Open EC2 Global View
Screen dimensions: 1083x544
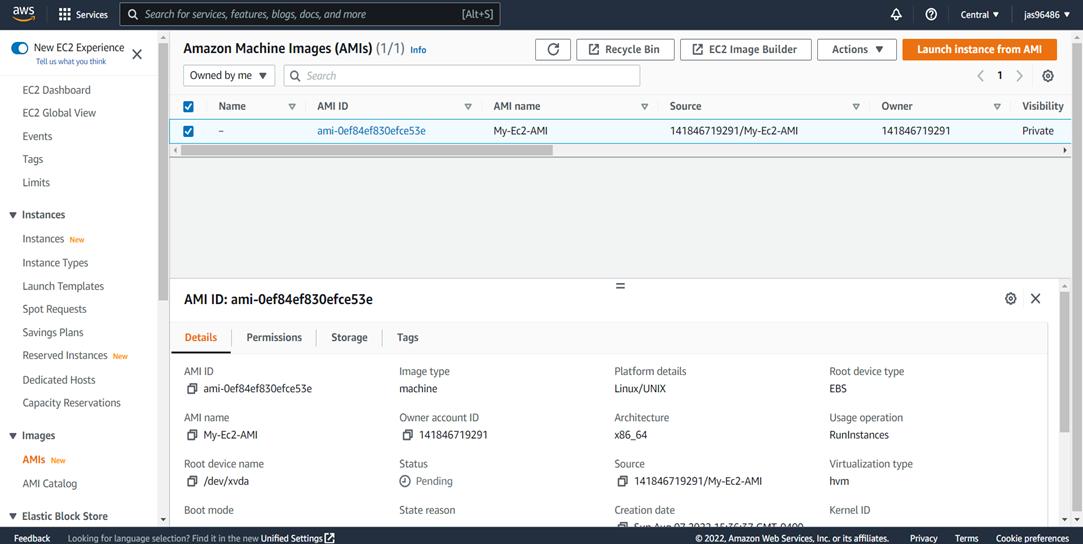pos(59,113)
